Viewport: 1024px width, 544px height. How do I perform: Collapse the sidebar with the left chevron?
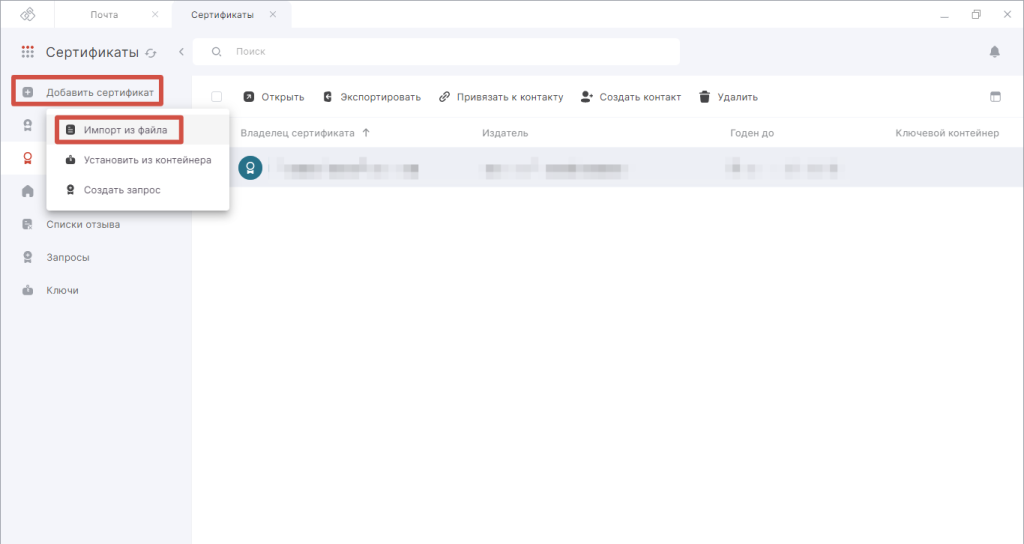point(181,52)
